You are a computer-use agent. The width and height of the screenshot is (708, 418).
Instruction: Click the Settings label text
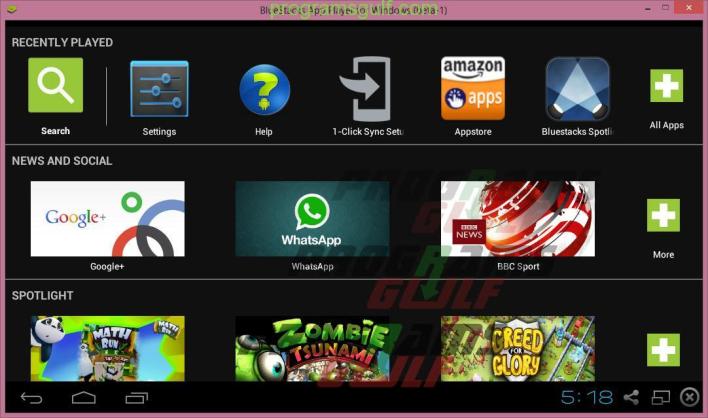[x=159, y=132]
